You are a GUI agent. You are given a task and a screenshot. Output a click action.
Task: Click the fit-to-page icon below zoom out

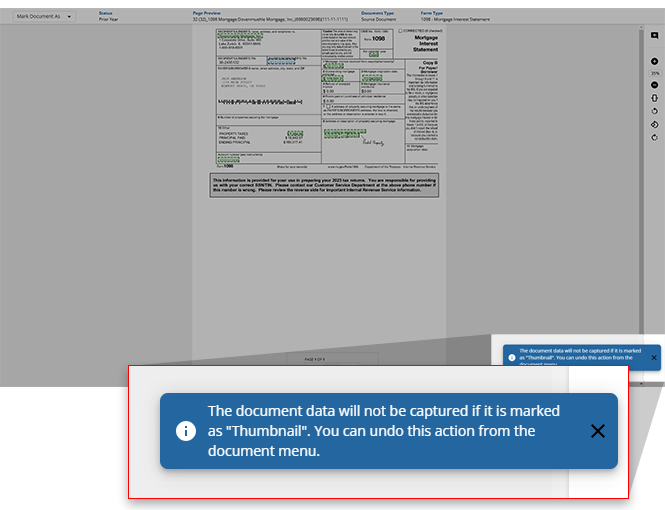coord(654,99)
